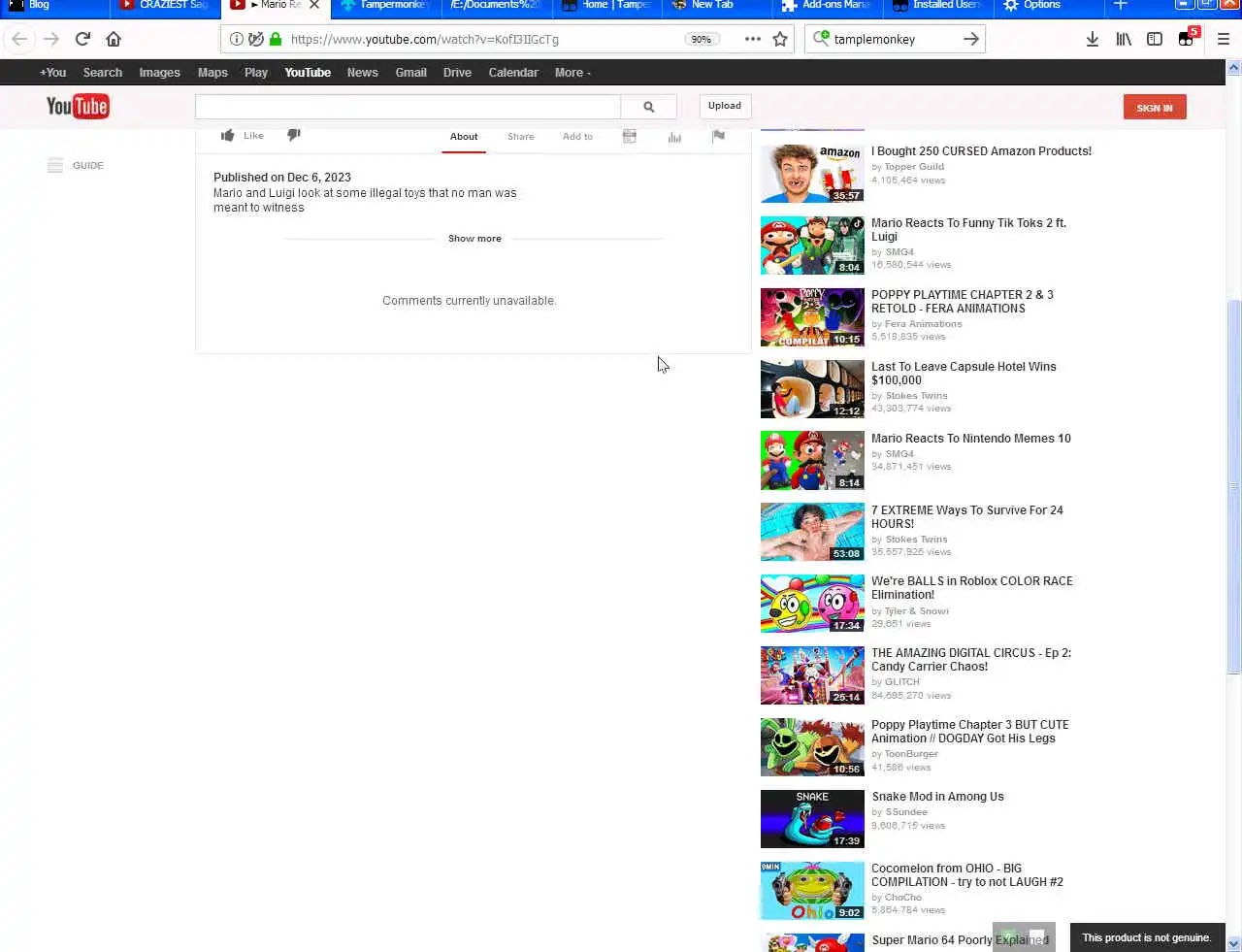1242x952 pixels.
Task: Report the video with flag icon
Action: (718, 137)
